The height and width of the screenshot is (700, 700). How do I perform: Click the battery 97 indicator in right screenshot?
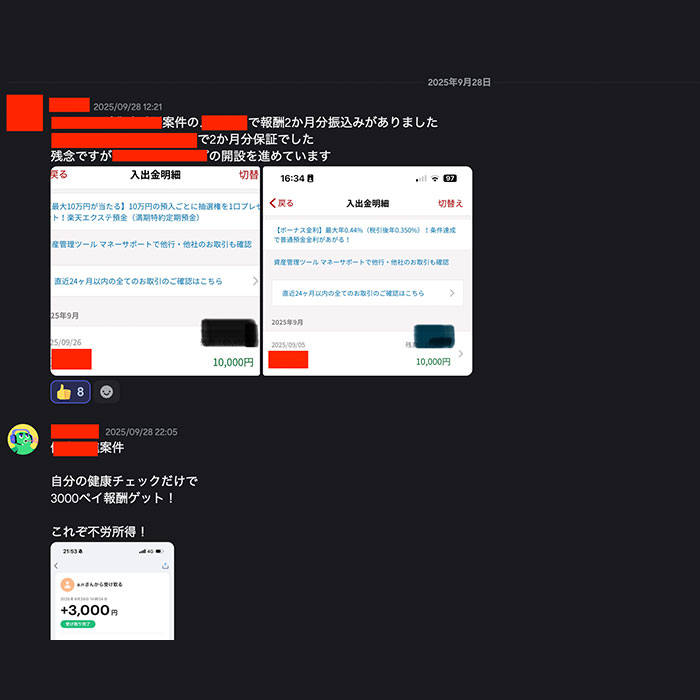tap(450, 179)
